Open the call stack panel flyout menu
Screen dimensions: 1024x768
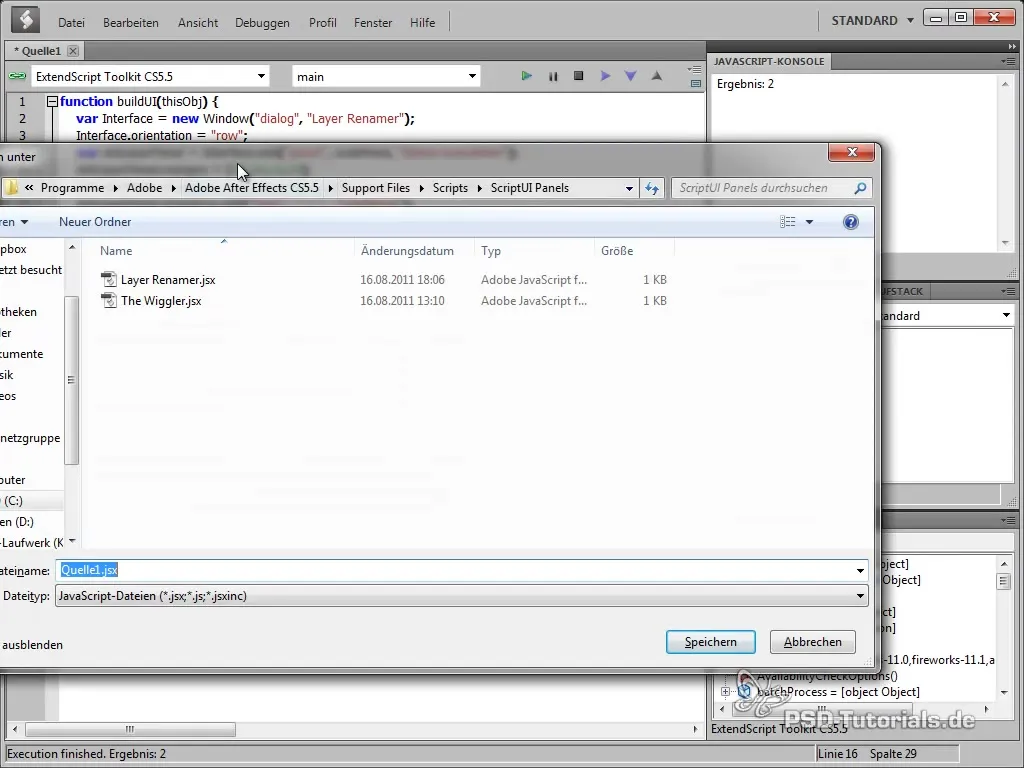coord(1009,291)
